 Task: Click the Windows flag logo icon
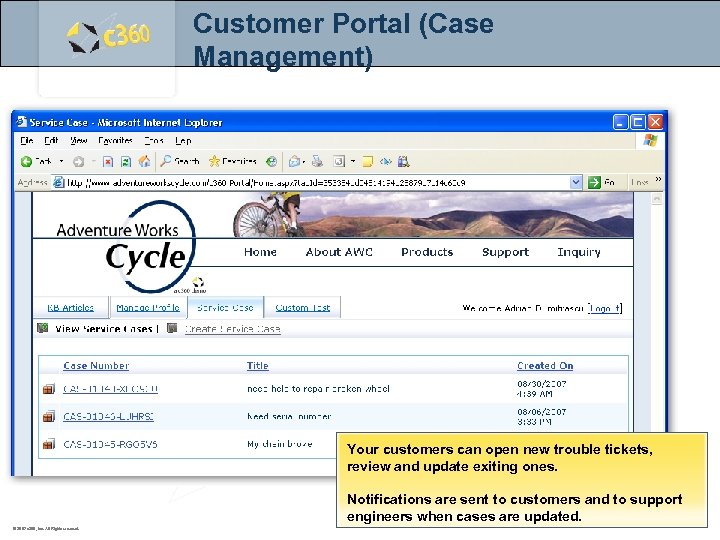tap(650, 141)
